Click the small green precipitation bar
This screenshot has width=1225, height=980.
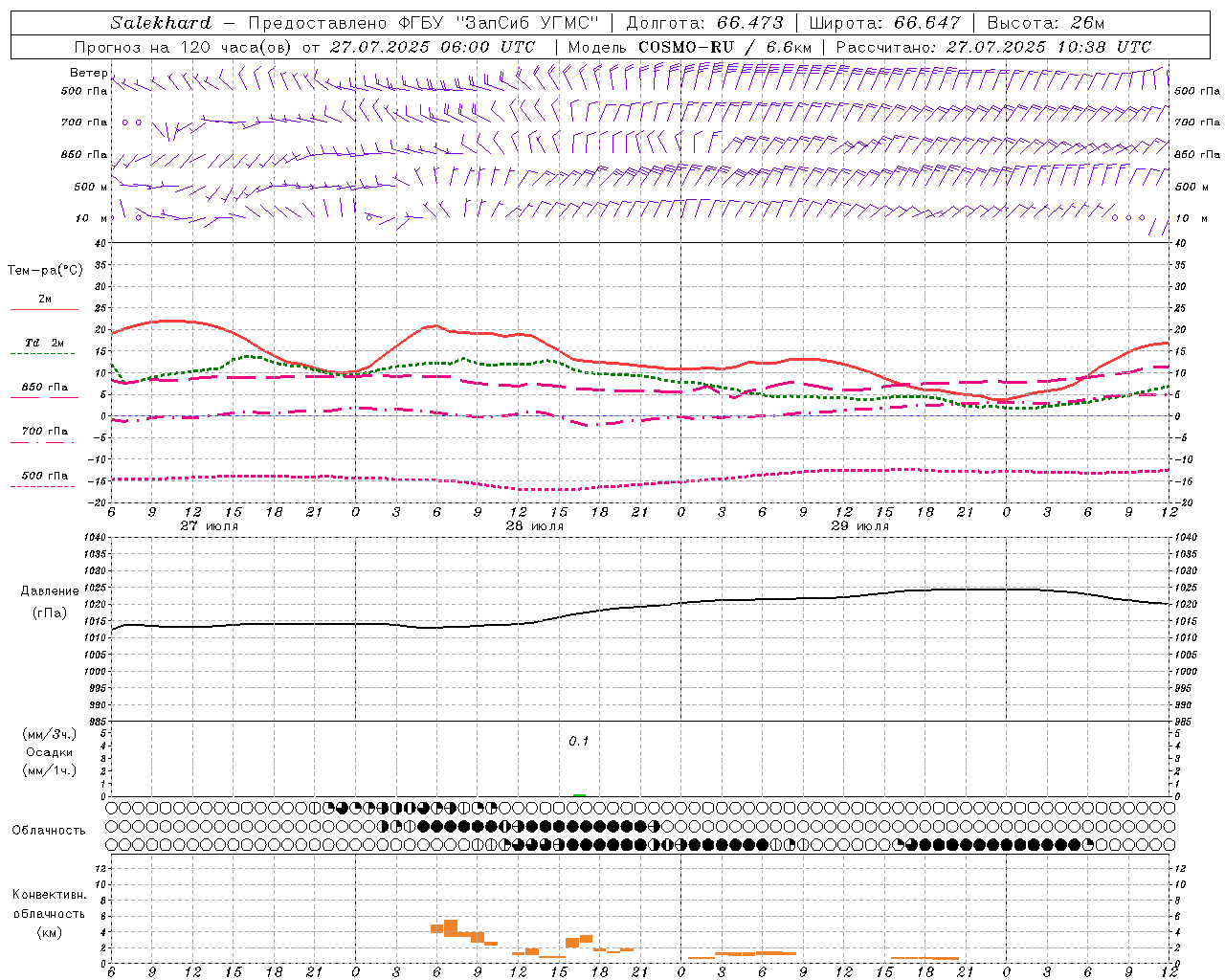pos(579,795)
